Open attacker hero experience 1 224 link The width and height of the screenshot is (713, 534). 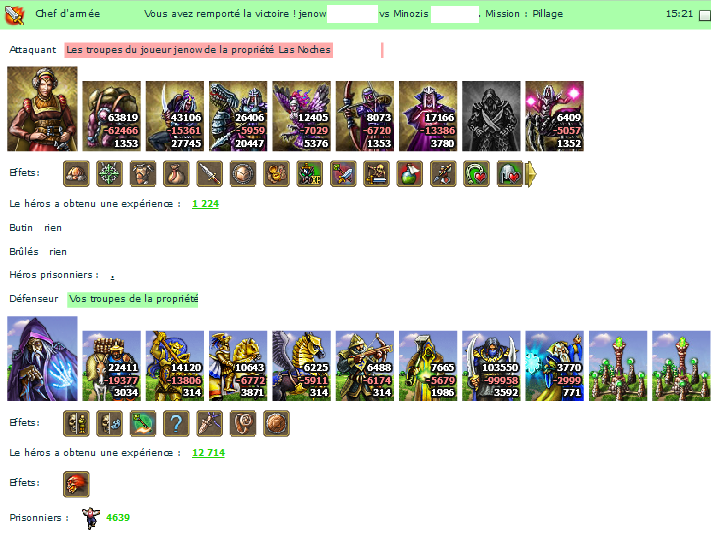click(205, 204)
